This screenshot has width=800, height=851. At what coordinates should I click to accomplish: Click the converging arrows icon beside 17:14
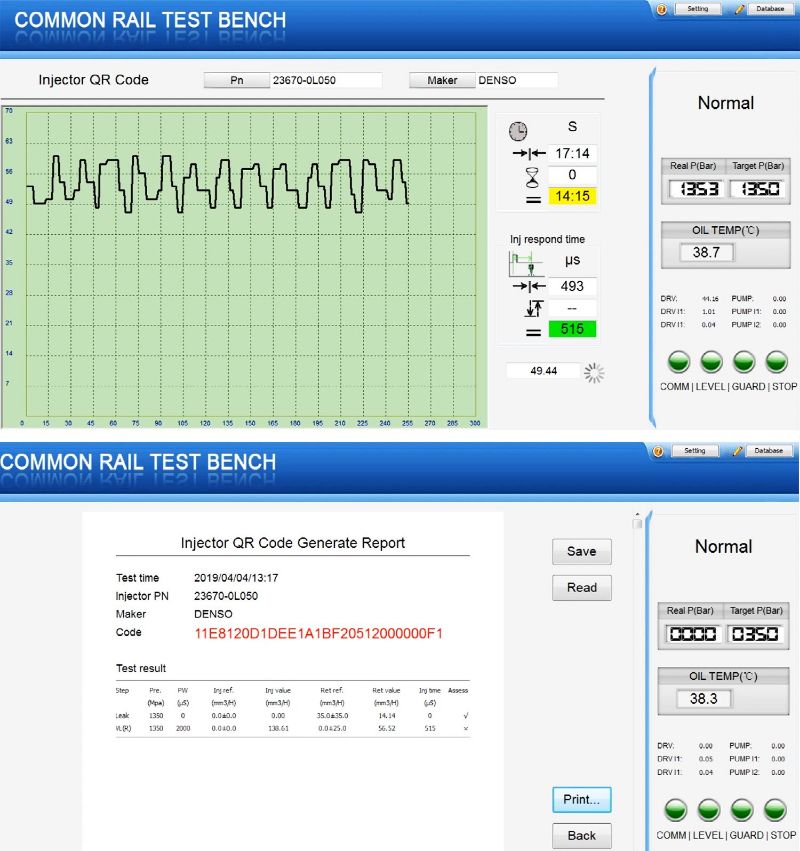[x=529, y=154]
